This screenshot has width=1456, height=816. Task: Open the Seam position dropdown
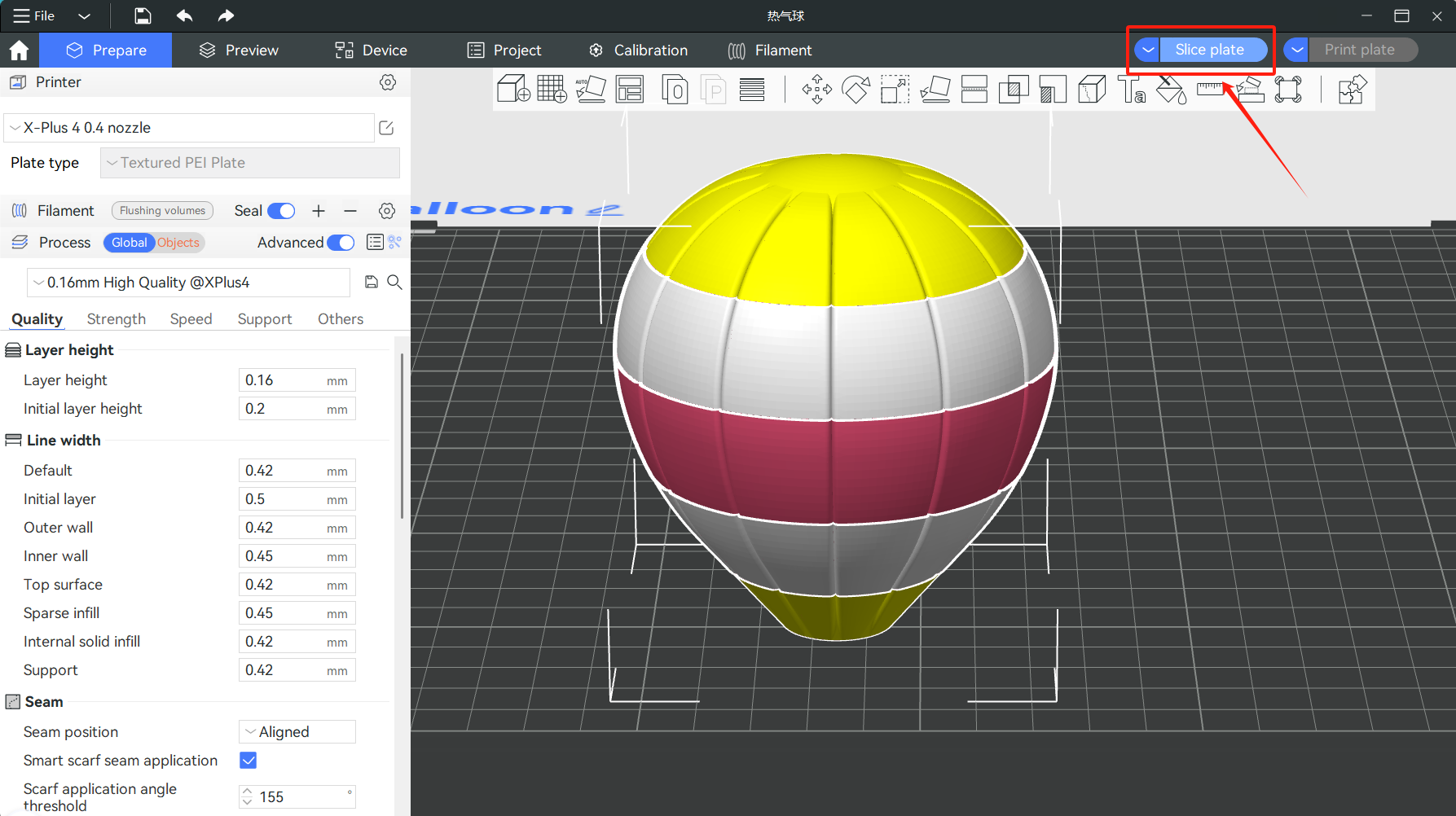297,731
